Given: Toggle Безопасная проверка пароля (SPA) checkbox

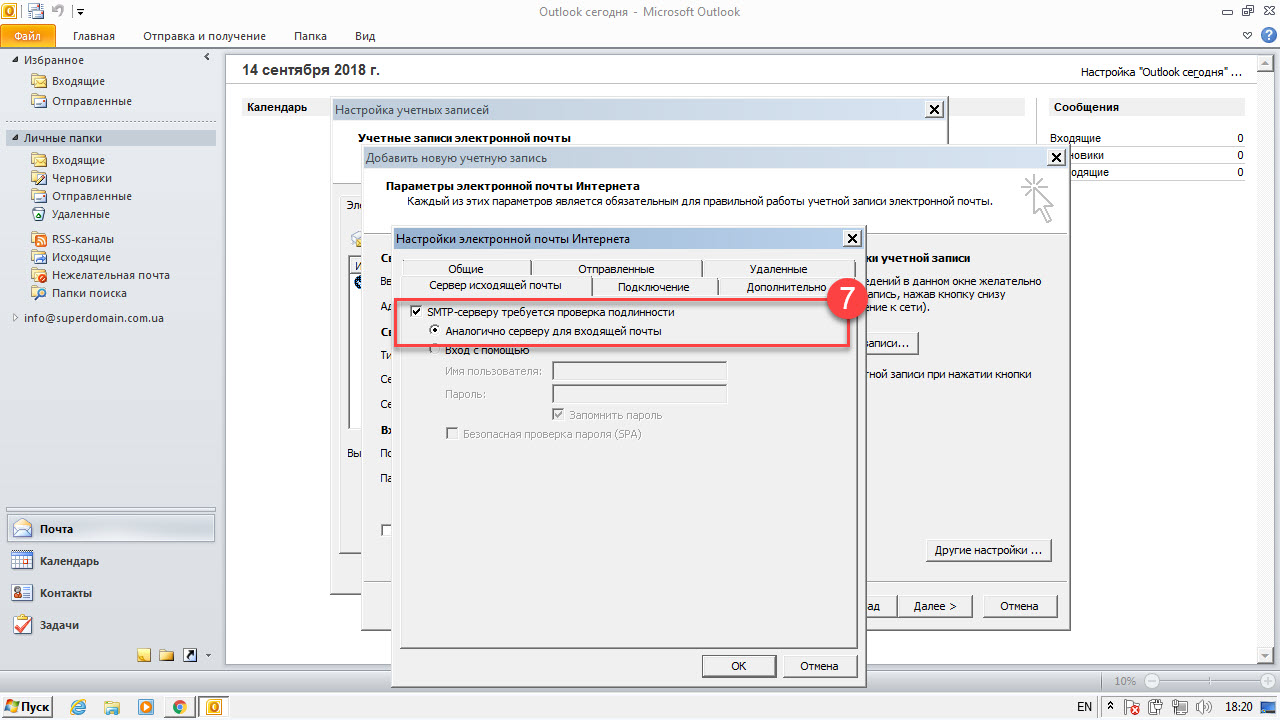Looking at the screenshot, I should (x=452, y=434).
